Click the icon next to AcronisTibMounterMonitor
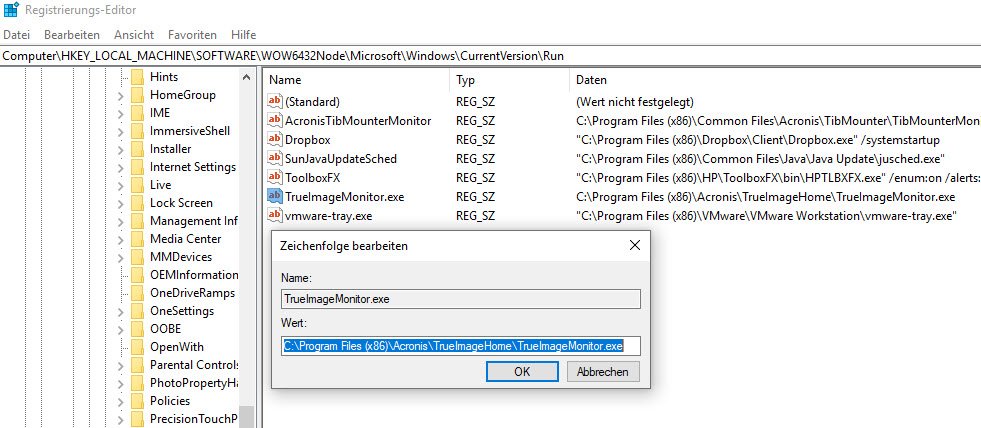The image size is (981, 428). [x=274, y=120]
